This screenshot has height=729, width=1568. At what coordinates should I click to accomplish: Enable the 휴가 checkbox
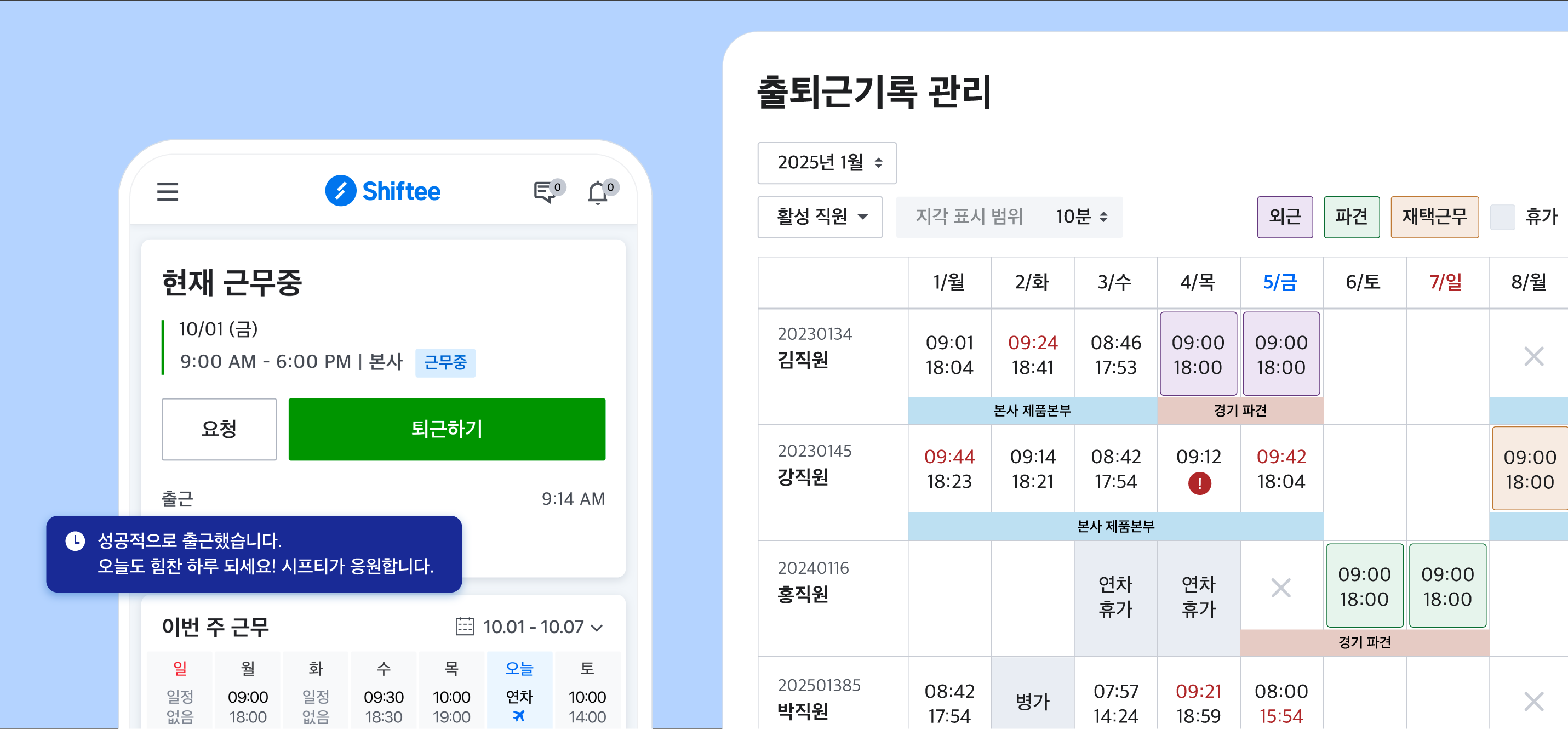pyautogui.click(x=1503, y=218)
